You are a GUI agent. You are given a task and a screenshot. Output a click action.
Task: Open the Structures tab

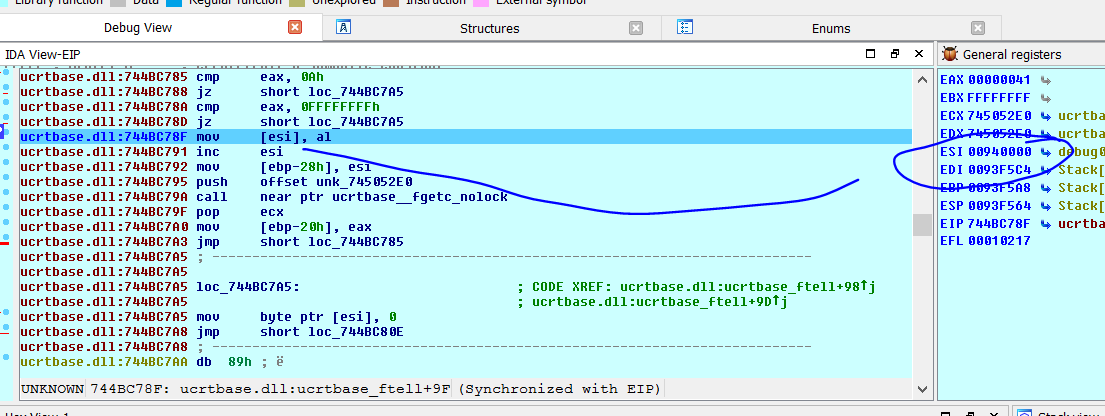point(489,28)
